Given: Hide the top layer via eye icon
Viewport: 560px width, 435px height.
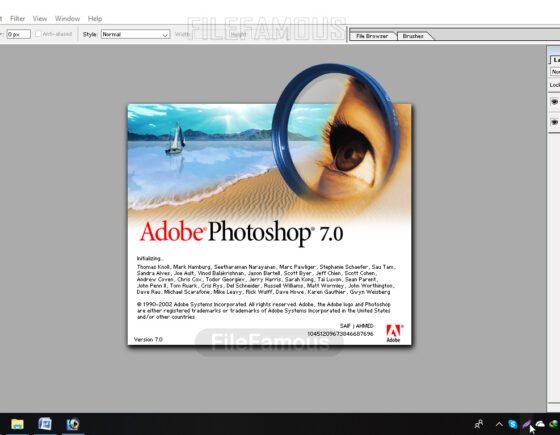Looking at the screenshot, I should 554,102.
